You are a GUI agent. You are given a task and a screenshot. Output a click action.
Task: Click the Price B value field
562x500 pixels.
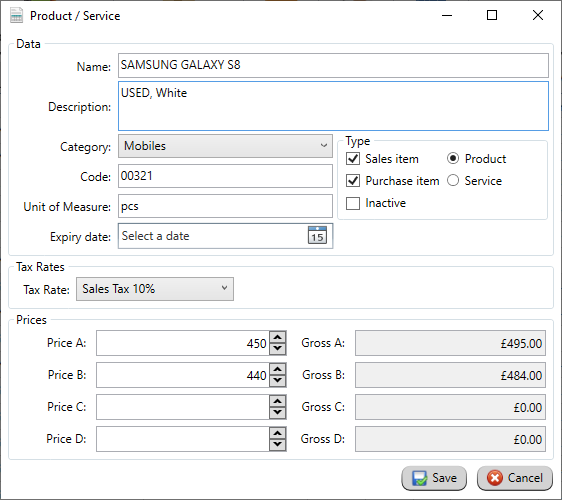click(183, 375)
